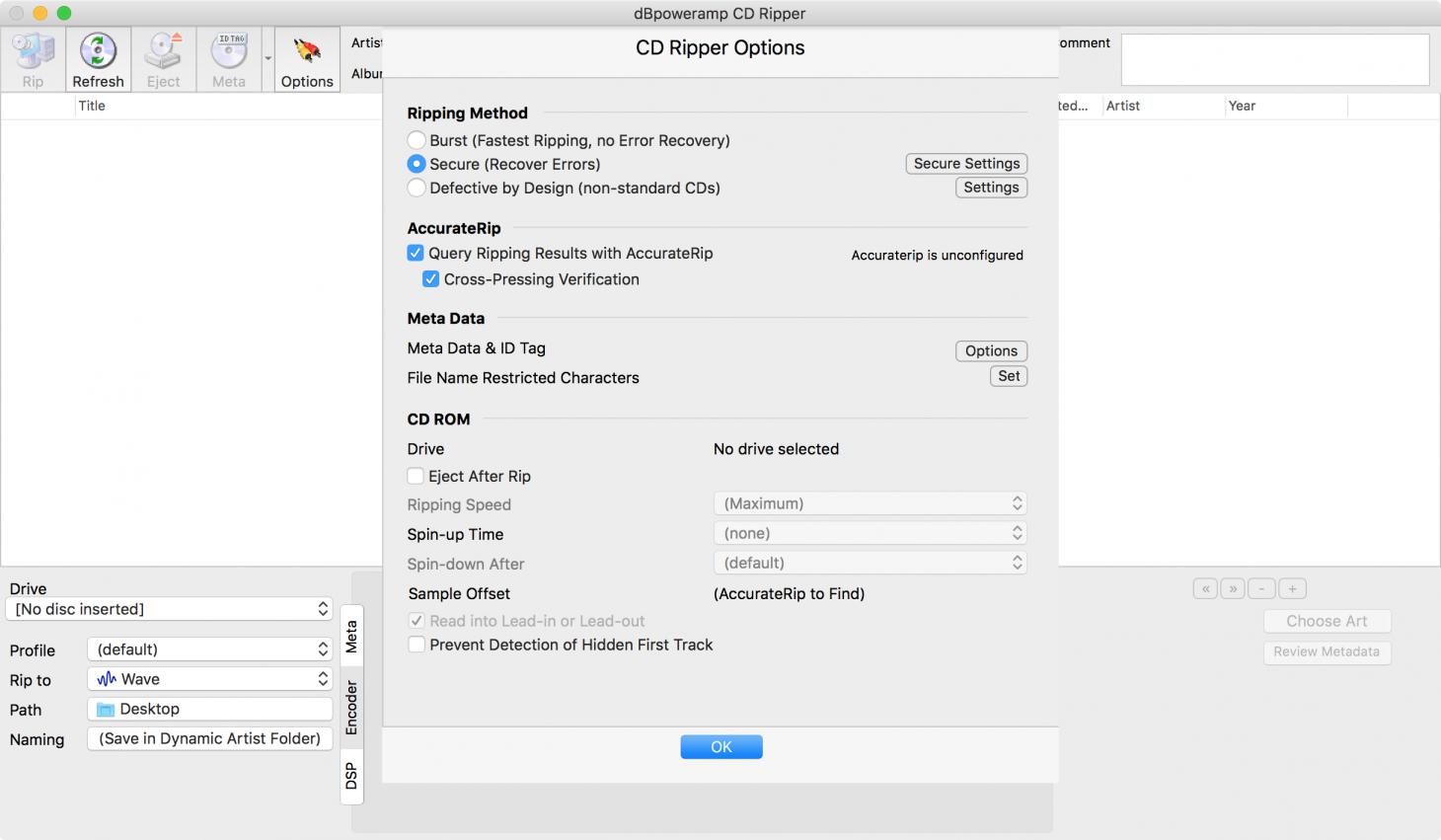Click the add (+) album art button
The height and width of the screenshot is (840, 1441).
pos(1292,589)
